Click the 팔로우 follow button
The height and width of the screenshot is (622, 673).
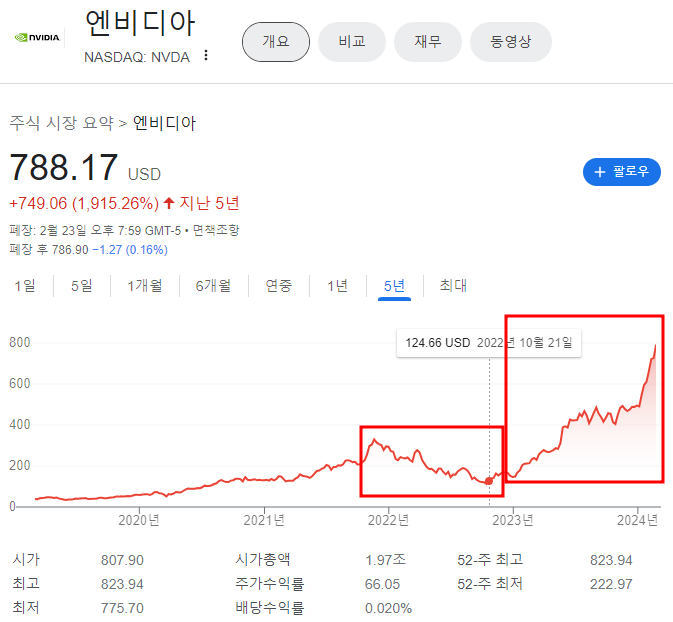621,172
